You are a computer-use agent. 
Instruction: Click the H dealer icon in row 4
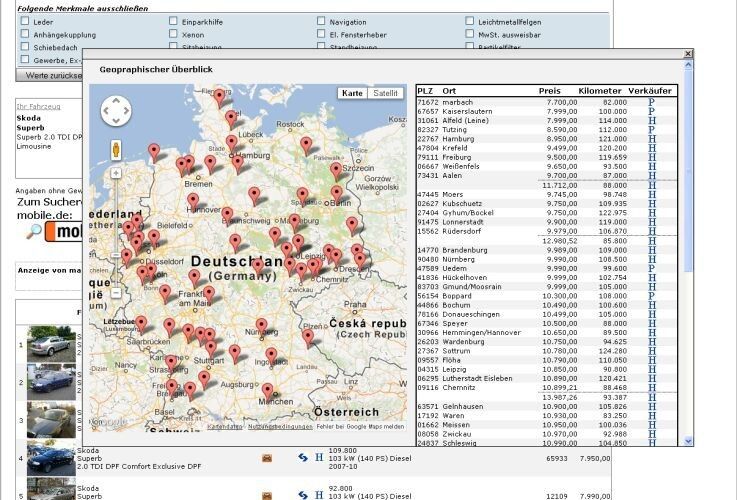click(x=319, y=457)
